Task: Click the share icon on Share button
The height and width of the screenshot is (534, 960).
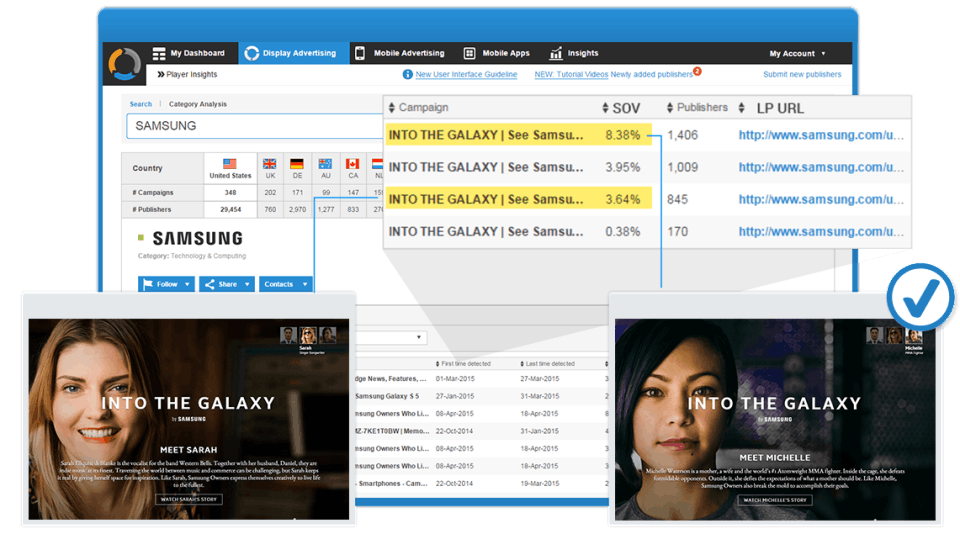Action: pyautogui.click(x=210, y=284)
